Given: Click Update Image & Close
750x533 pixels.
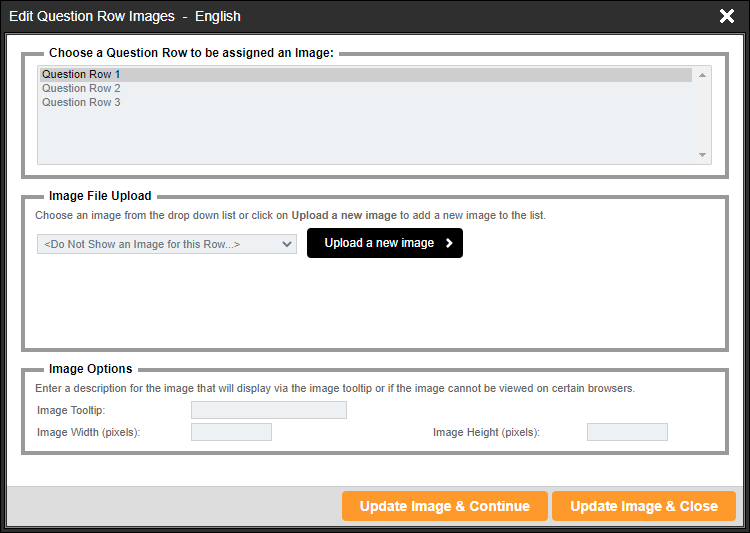Looking at the screenshot, I should click(644, 506).
